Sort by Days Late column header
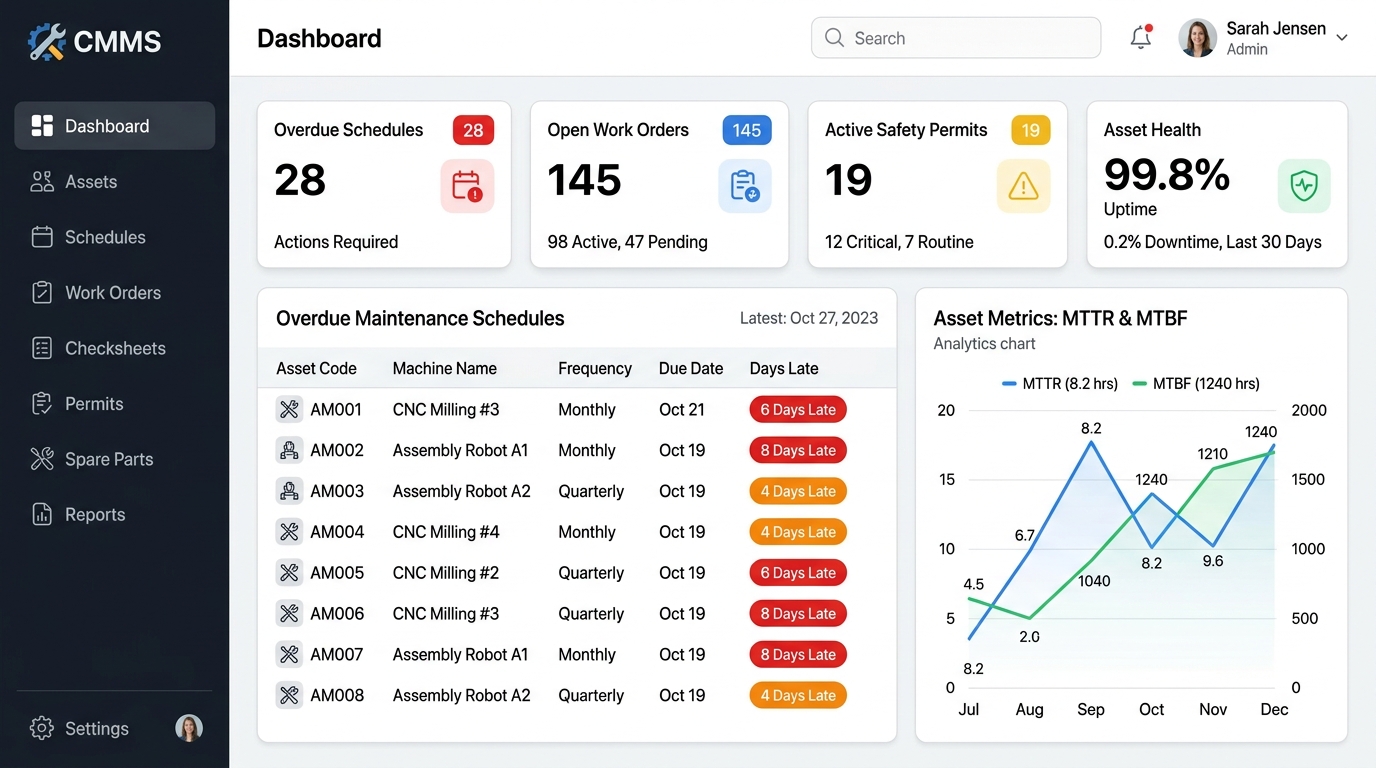Image resolution: width=1376 pixels, height=768 pixels. (x=784, y=368)
